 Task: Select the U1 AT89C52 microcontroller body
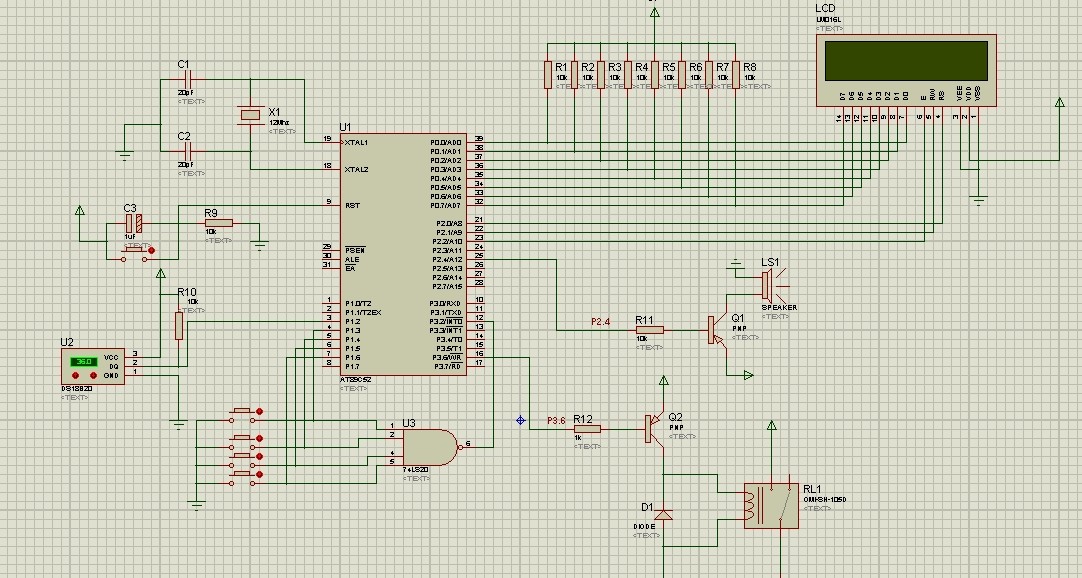[x=403, y=255]
